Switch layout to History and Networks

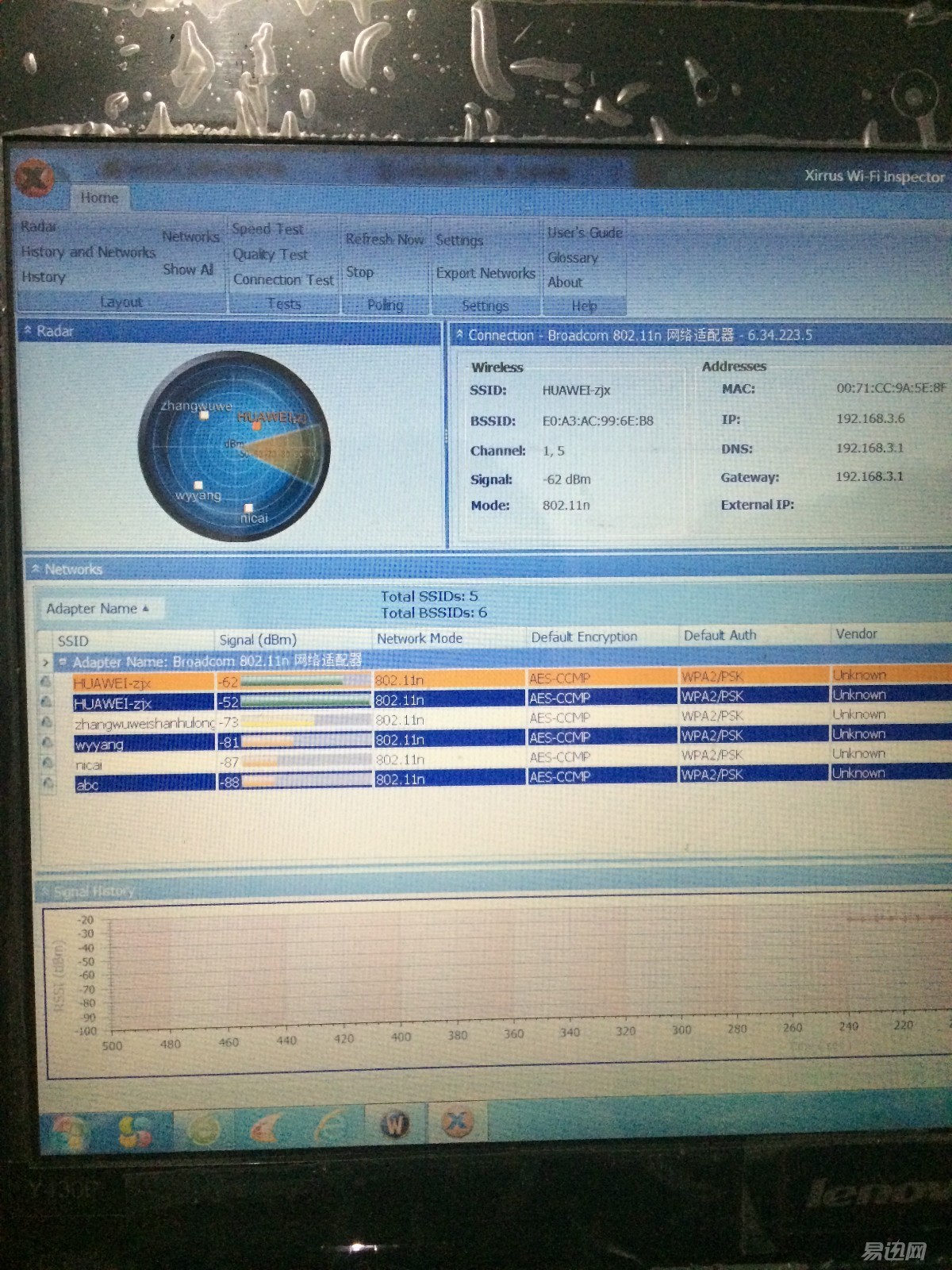[88, 252]
